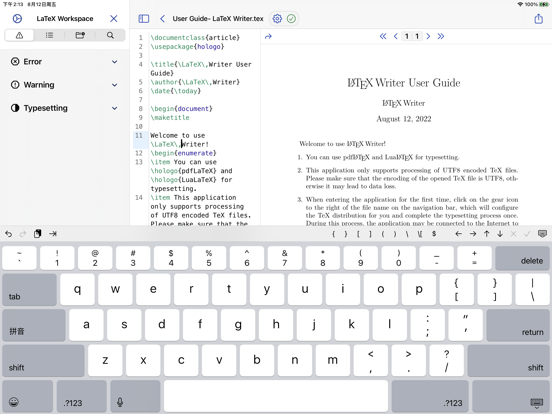
Task: Toggle the sidebar panel icon
Action: [x=144, y=19]
